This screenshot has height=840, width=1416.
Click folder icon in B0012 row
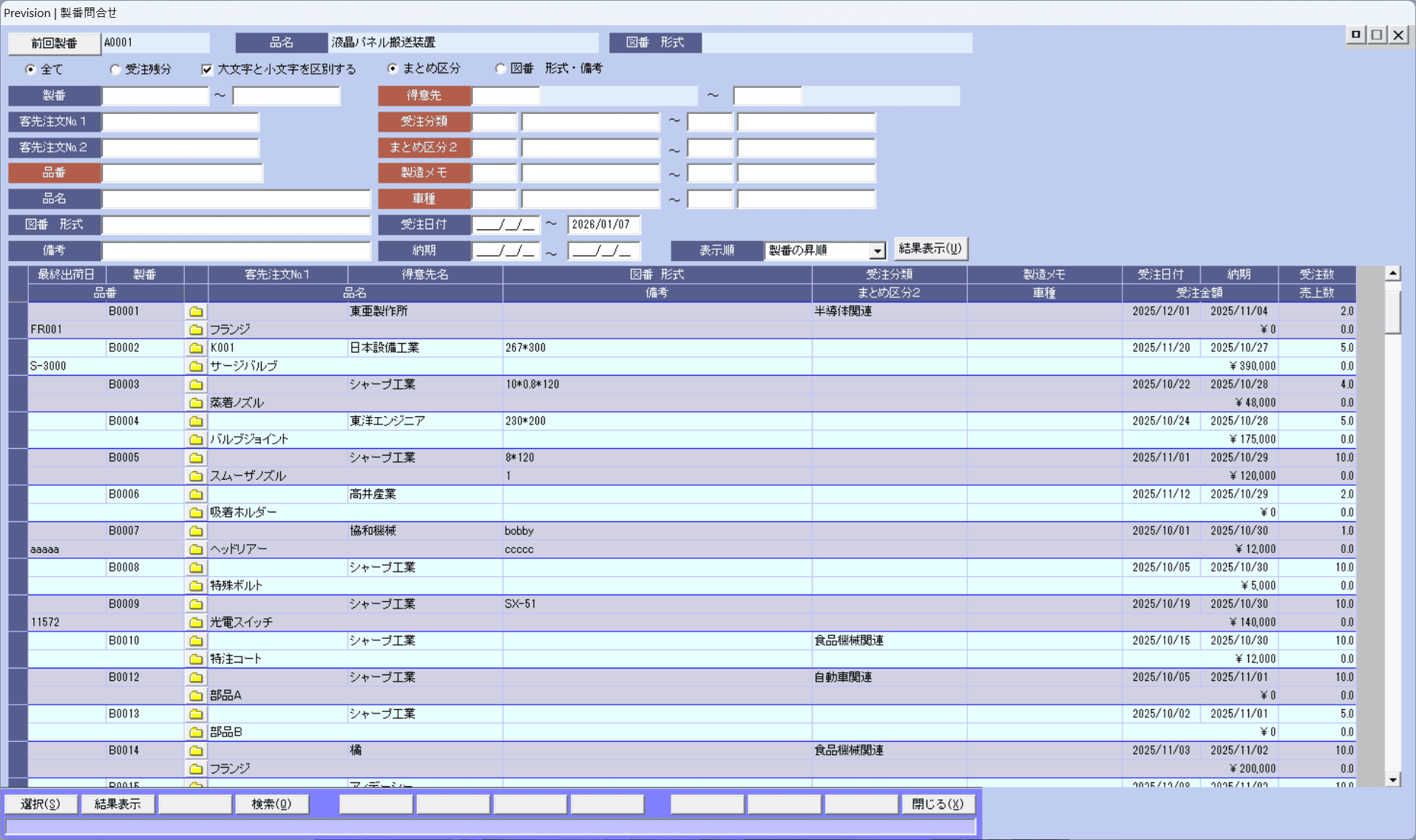pyautogui.click(x=196, y=677)
